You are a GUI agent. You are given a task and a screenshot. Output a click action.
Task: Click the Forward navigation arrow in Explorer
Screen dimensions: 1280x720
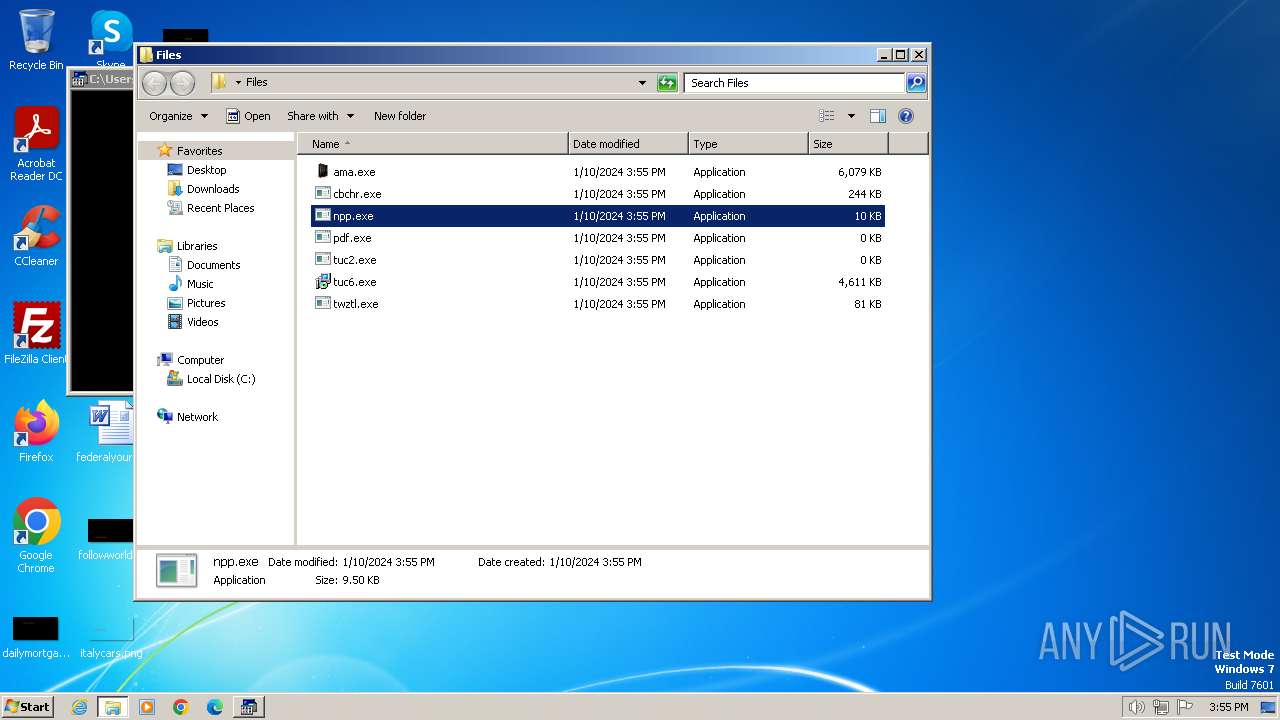pyautogui.click(x=182, y=83)
